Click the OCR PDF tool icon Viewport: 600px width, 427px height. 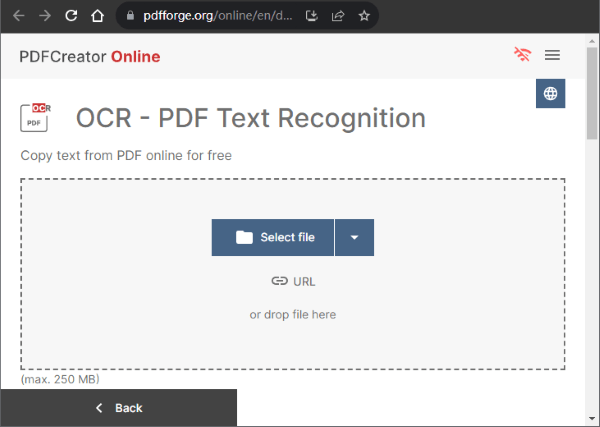(x=35, y=117)
